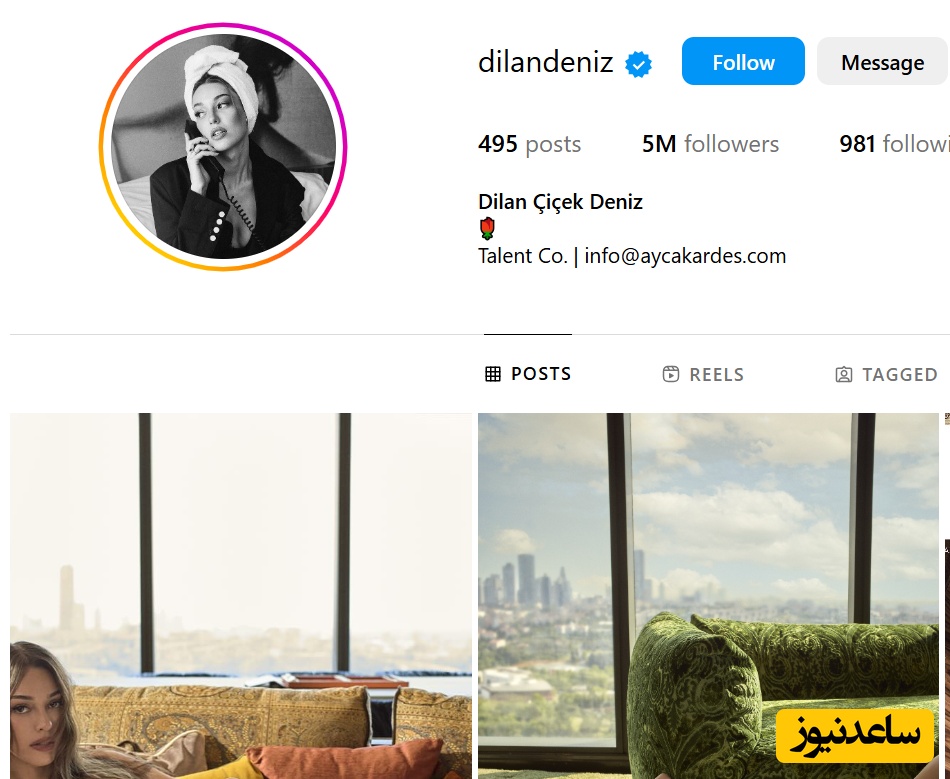The height and width of the screenshot is (779, 950).
Task: Open the profile picture story ring
Action: pos(223,147)
